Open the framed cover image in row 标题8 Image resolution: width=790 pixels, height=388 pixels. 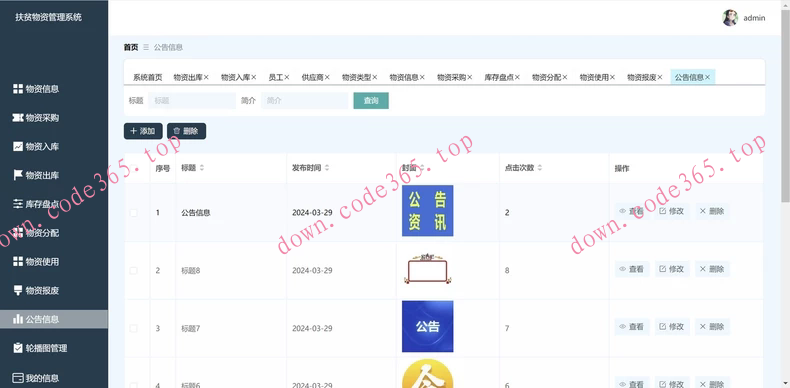click(427, 268)
